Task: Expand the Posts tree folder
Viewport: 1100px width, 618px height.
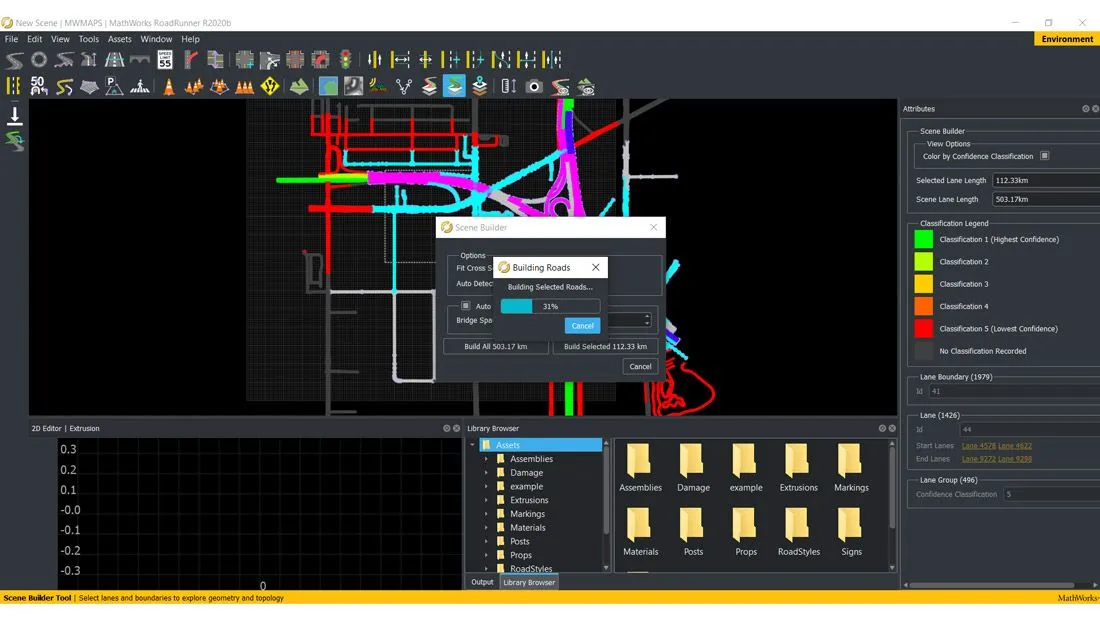Action: point(486,542)
